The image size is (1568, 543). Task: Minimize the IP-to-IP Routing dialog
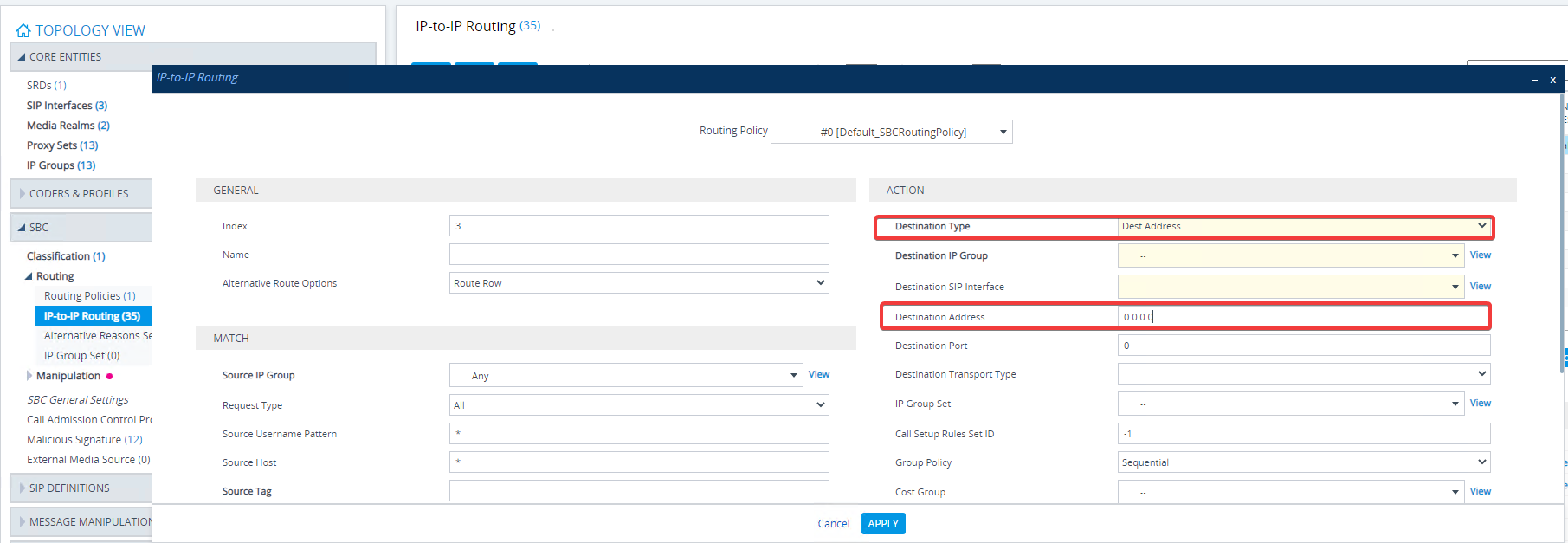point(1534,80)
